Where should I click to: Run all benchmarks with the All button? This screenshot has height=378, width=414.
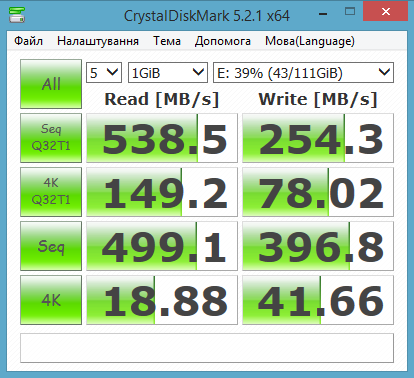tap(51, 84)
